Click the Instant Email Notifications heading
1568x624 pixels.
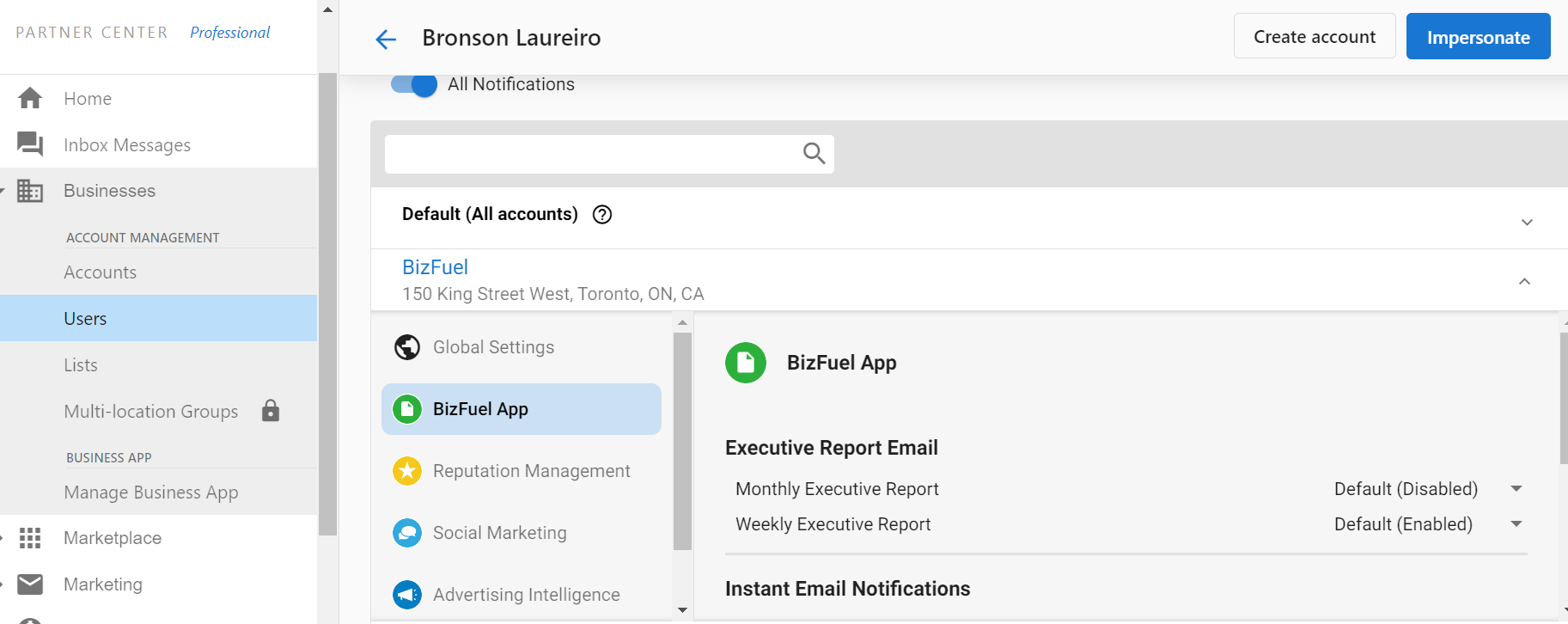[847, 589]
